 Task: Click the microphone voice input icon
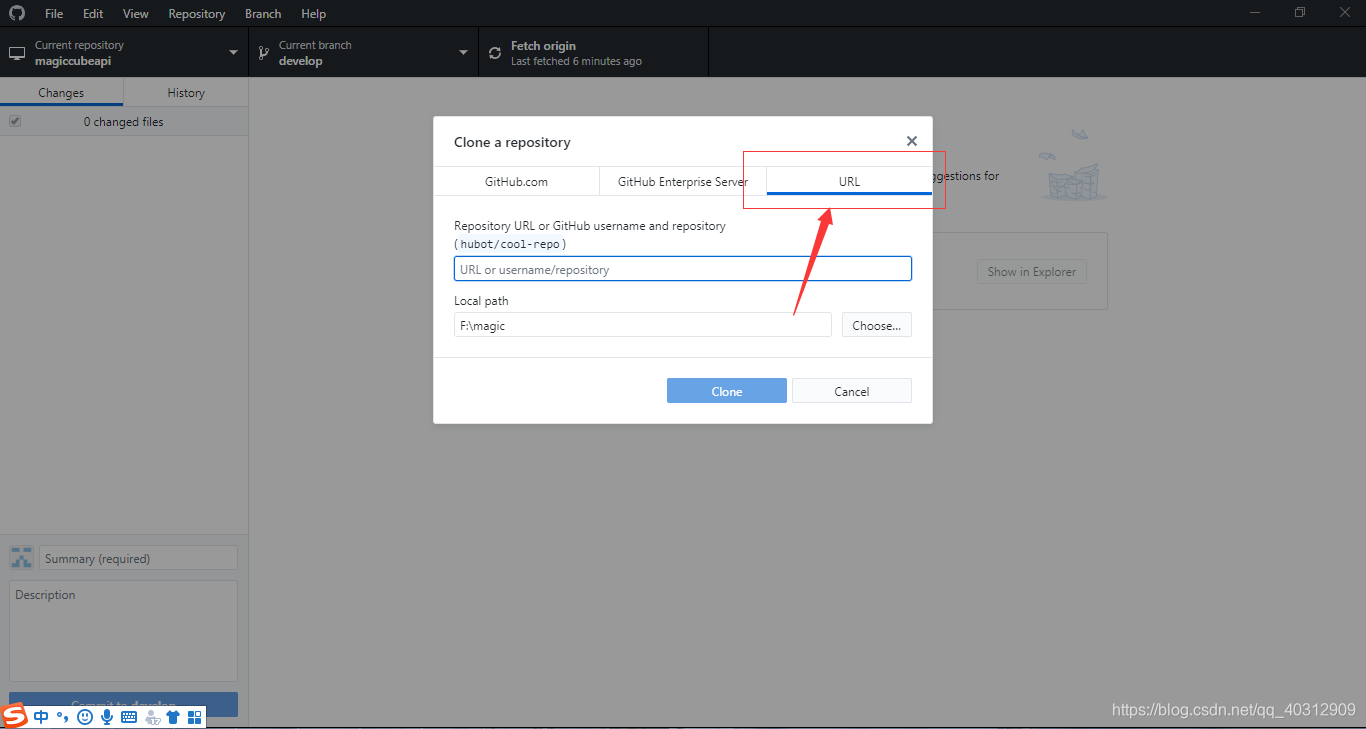point(107,717)
